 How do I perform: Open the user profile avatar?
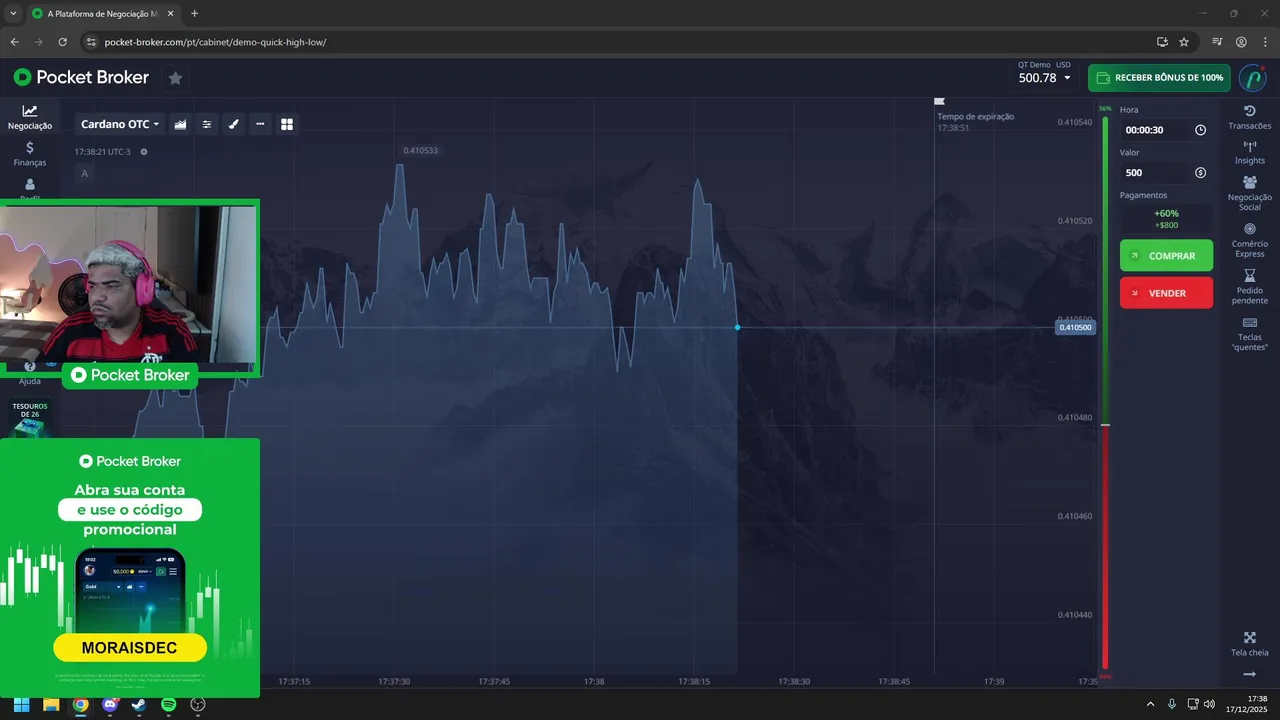[1252, 78]
